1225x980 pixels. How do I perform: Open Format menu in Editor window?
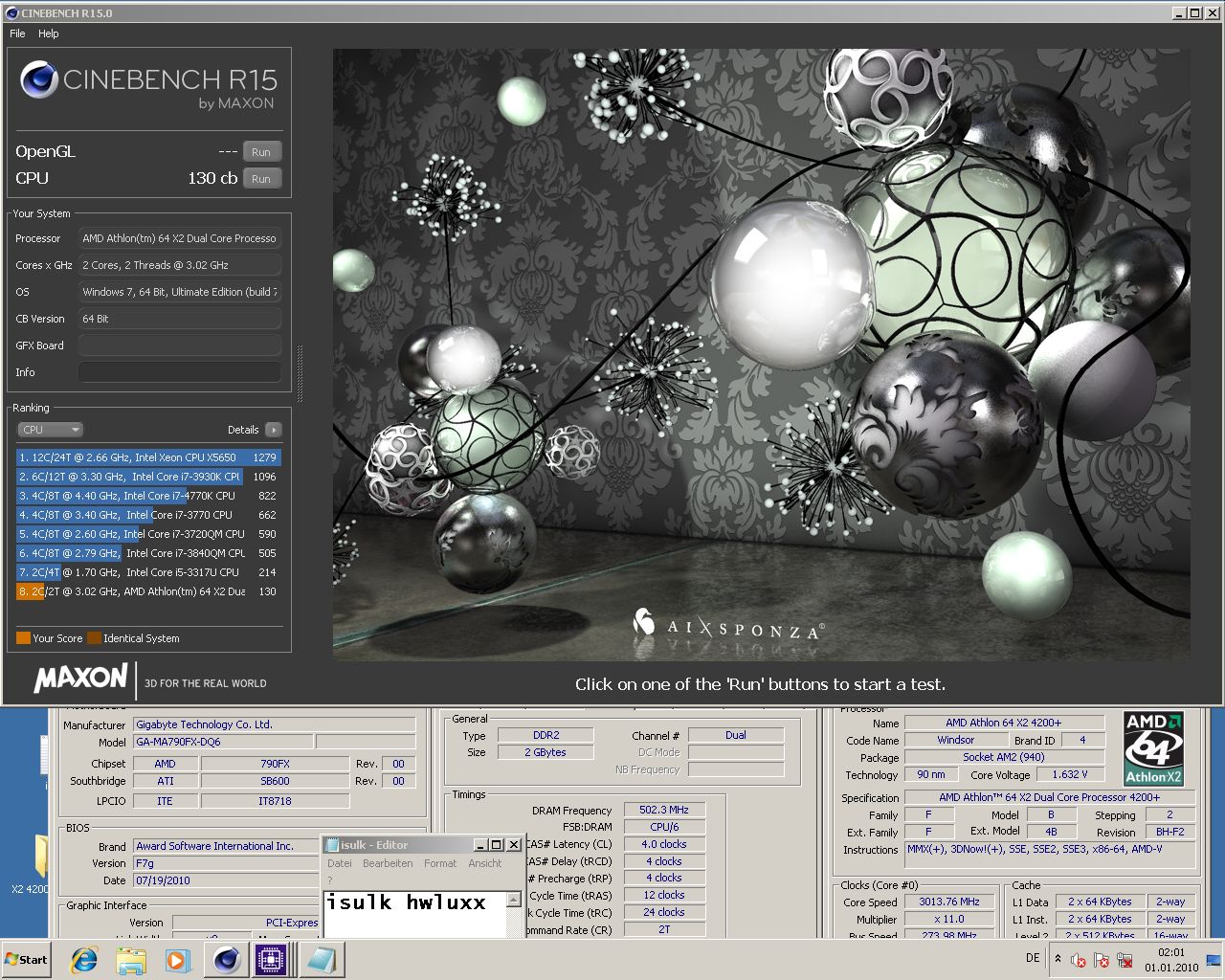point(440,863)
